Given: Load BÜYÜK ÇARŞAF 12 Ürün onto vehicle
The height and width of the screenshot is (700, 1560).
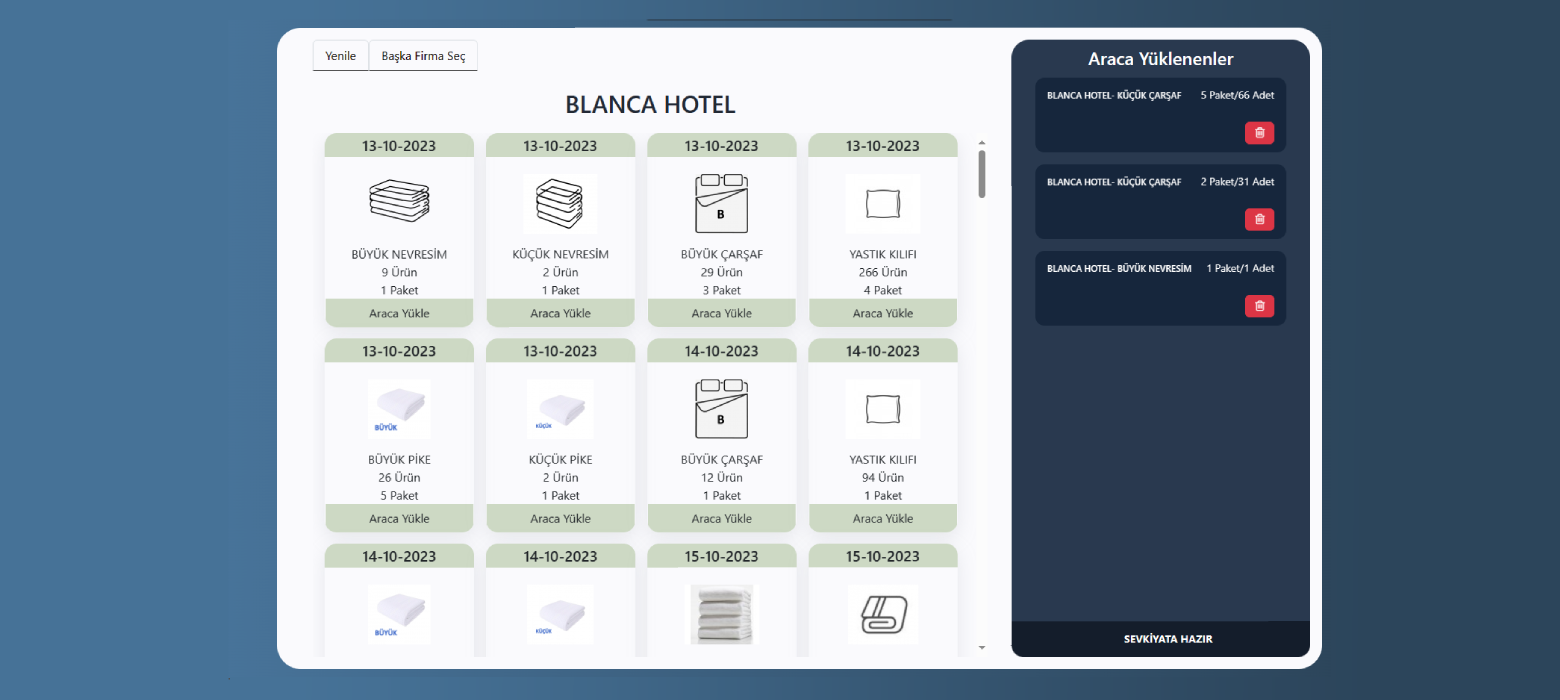Looking at the screenshot, I should pyautogui.click(x=722, y=518).
